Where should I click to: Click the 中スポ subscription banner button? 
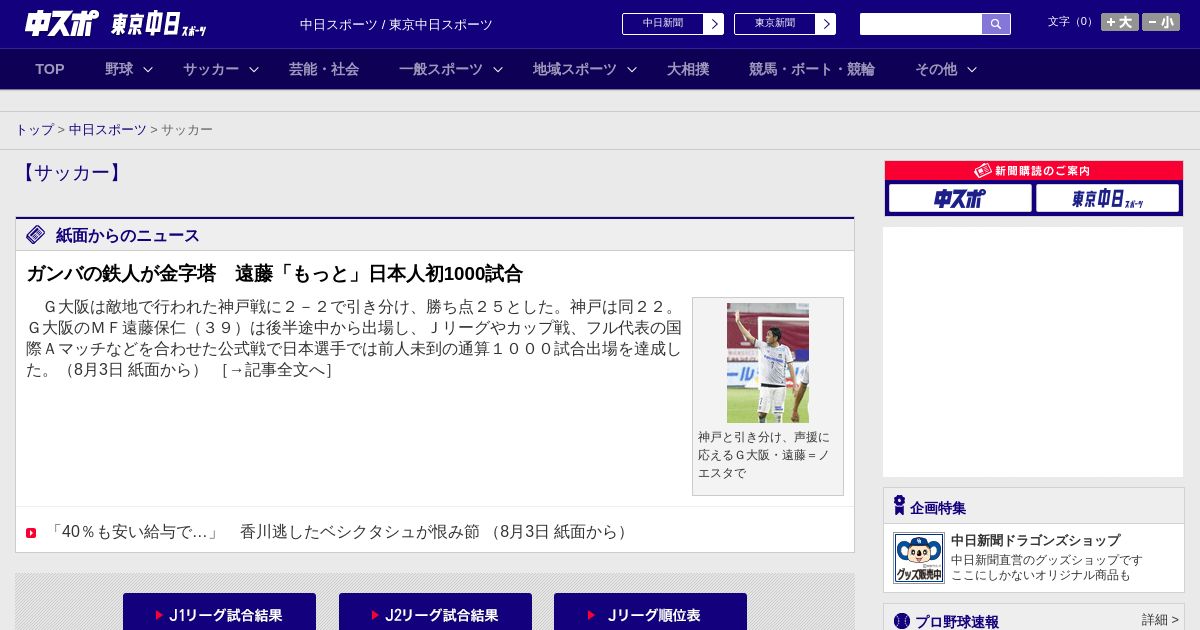click(x=960, y=198)
